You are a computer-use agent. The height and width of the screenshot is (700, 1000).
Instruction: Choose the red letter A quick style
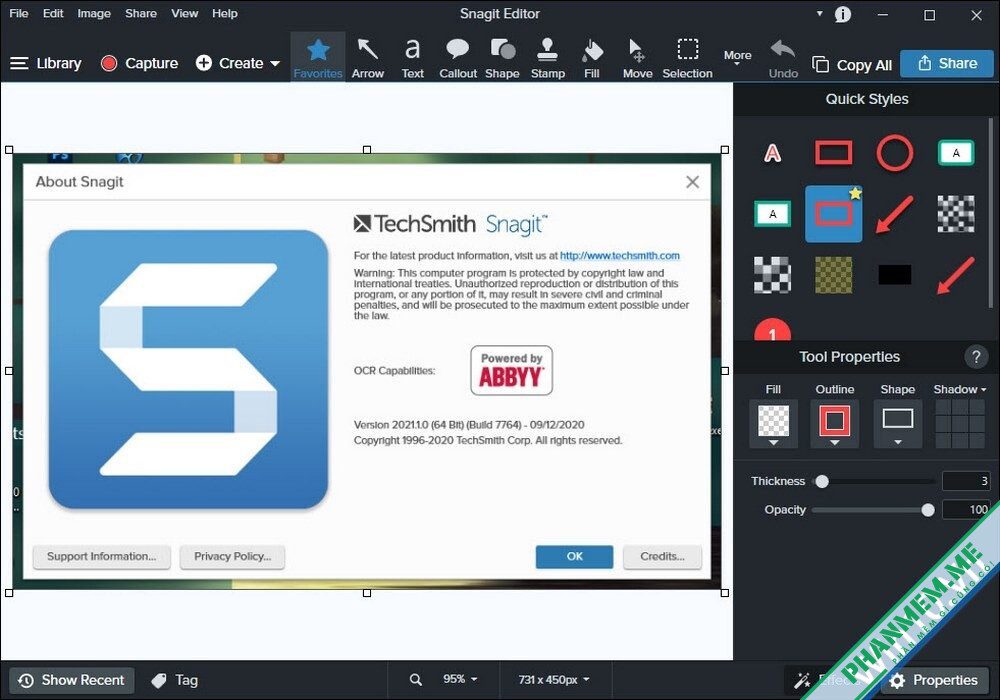click(x=772, y=153)
